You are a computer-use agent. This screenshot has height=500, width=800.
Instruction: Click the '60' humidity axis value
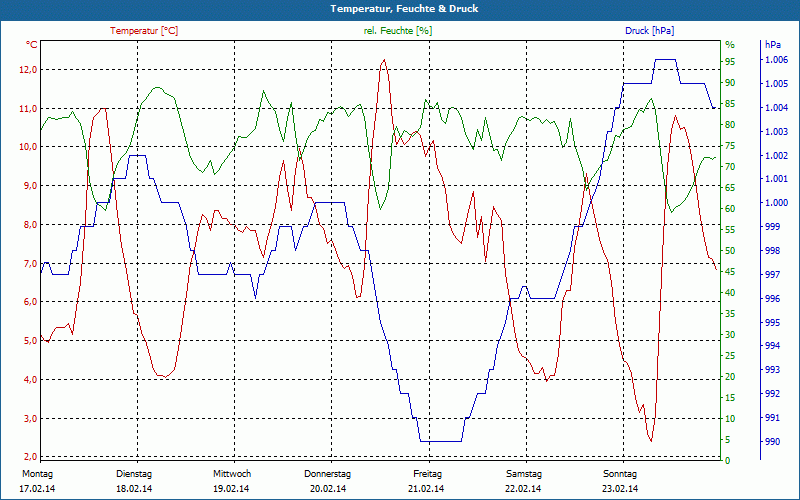[x=730, y=209]
